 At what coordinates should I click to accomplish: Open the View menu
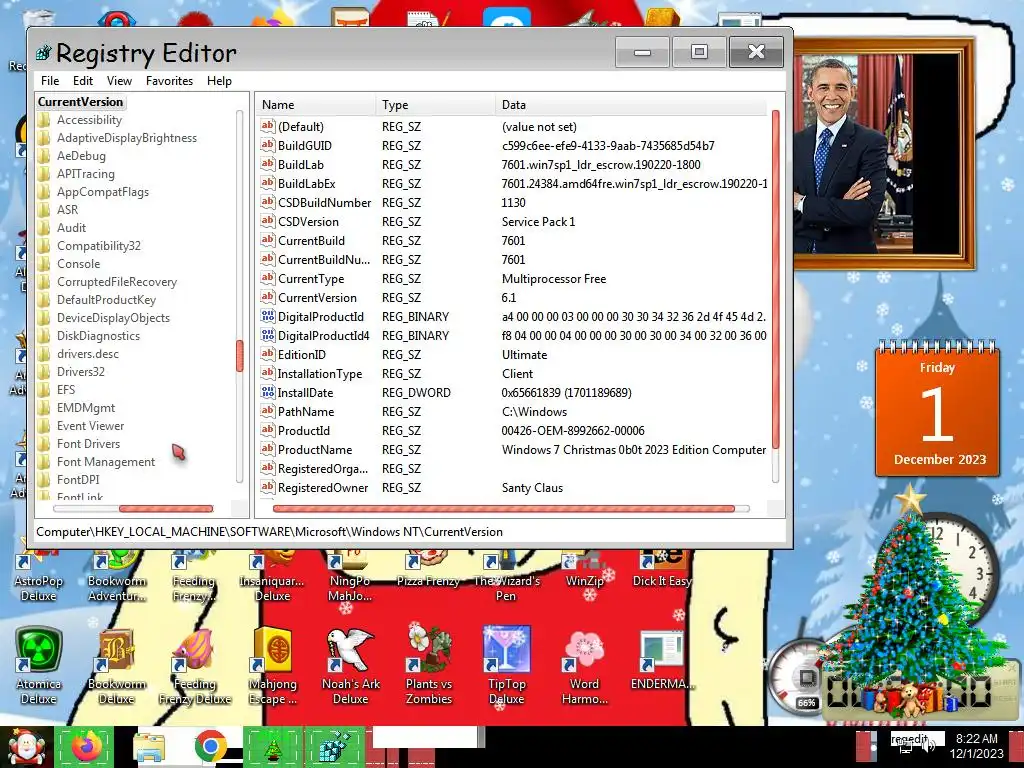click(119, 80)
